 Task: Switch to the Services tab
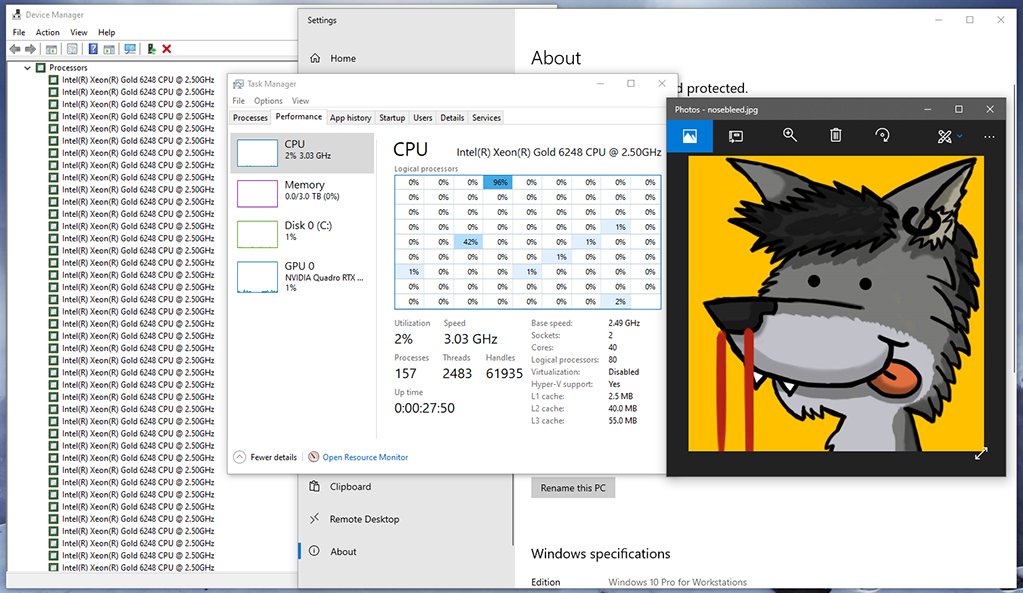point(487,117)
